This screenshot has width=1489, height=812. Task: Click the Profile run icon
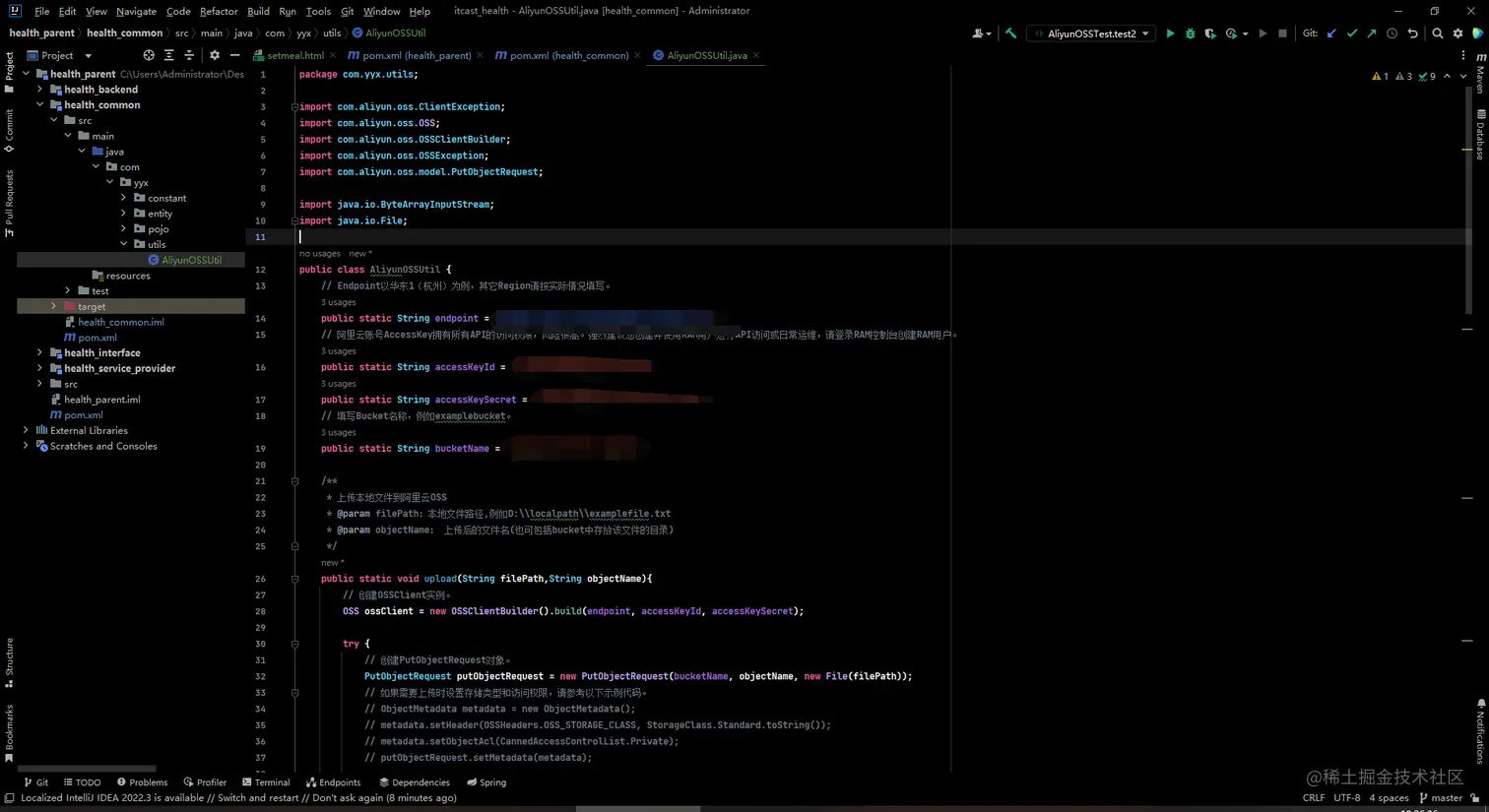coord(1232,33)
